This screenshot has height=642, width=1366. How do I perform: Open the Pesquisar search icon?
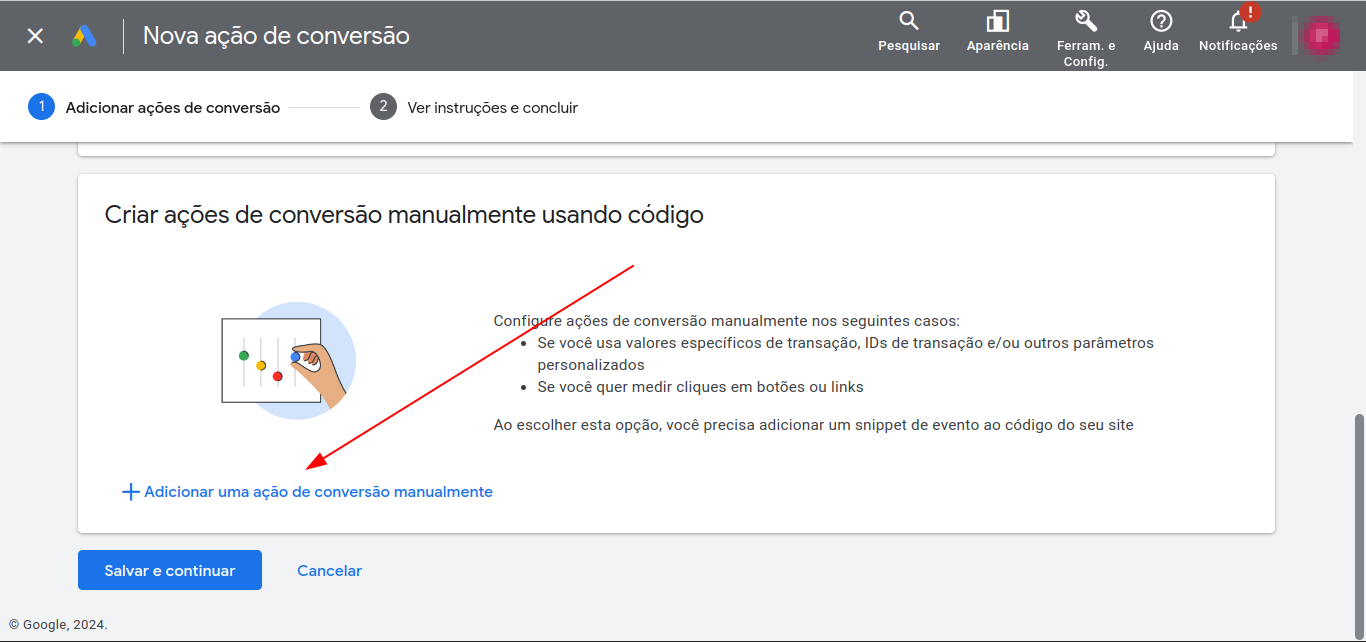tap(908, 21)
